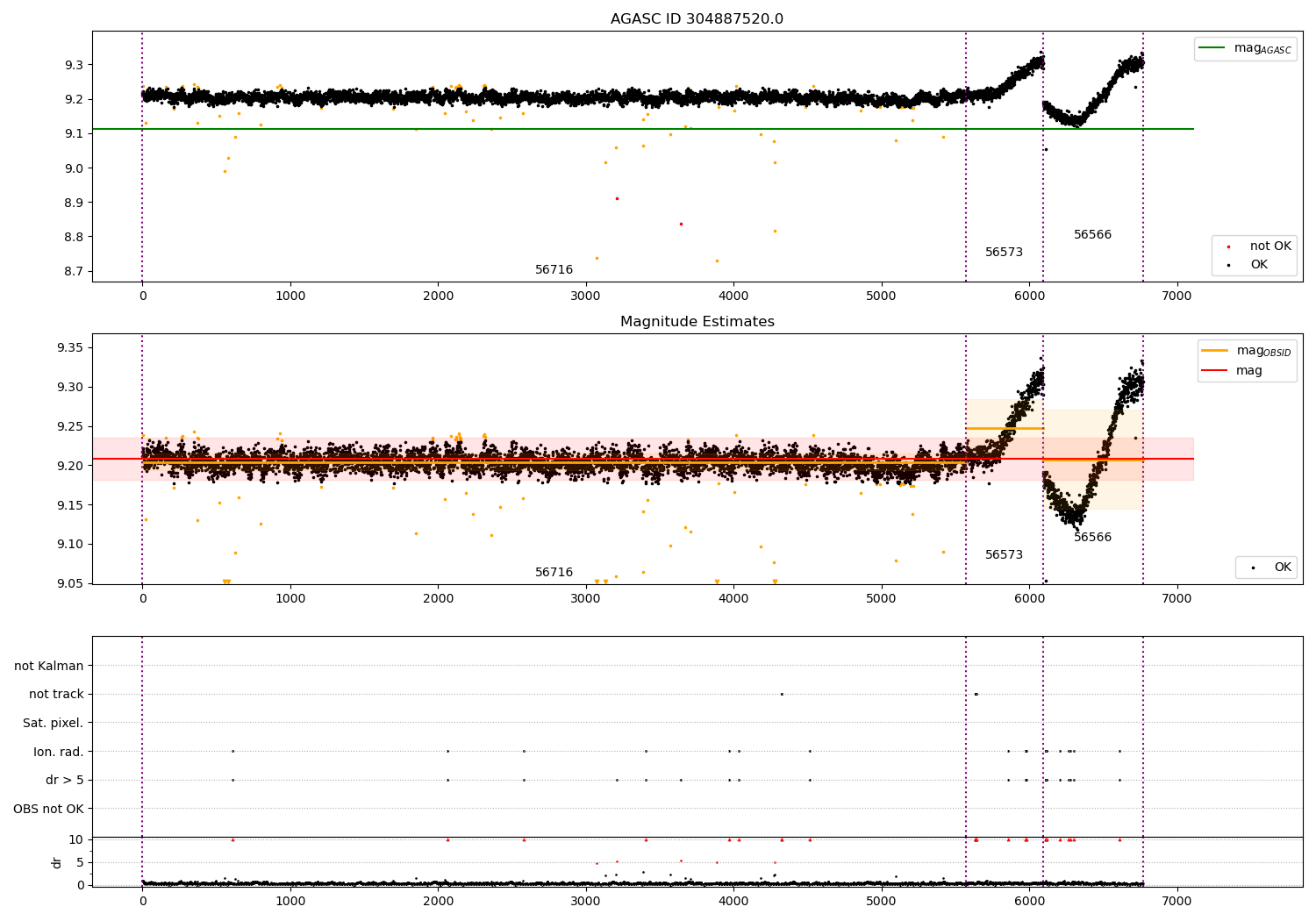Viewport: 1316px width, 921px height.
Task: Click the 10 y-tick in bottom plot
Action: pos(76,839)
